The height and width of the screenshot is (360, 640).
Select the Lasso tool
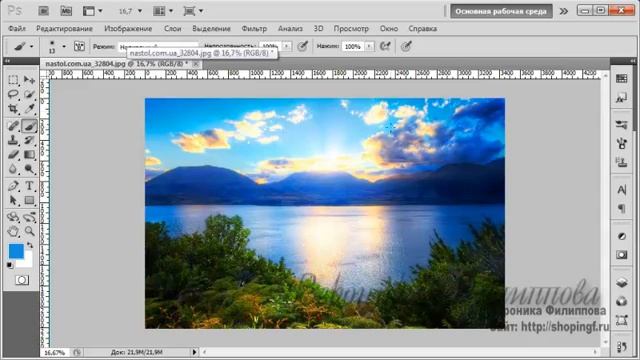pos(13,94)
